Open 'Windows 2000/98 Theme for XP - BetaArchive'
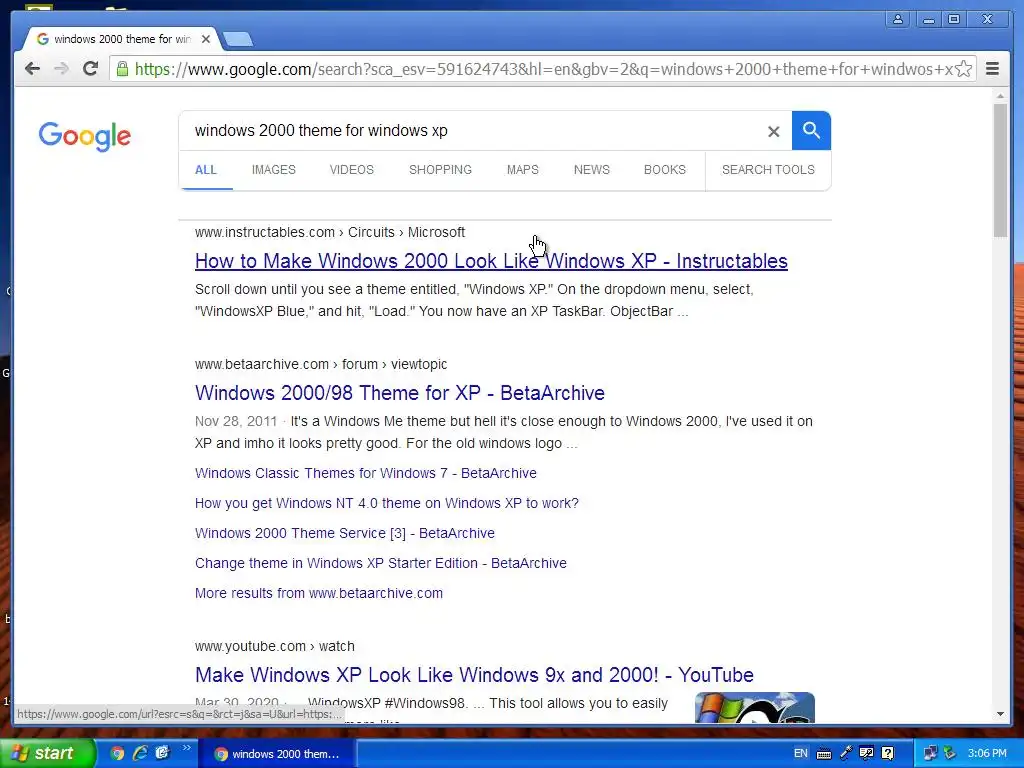 pyautogui.click(x=400, y=393)
